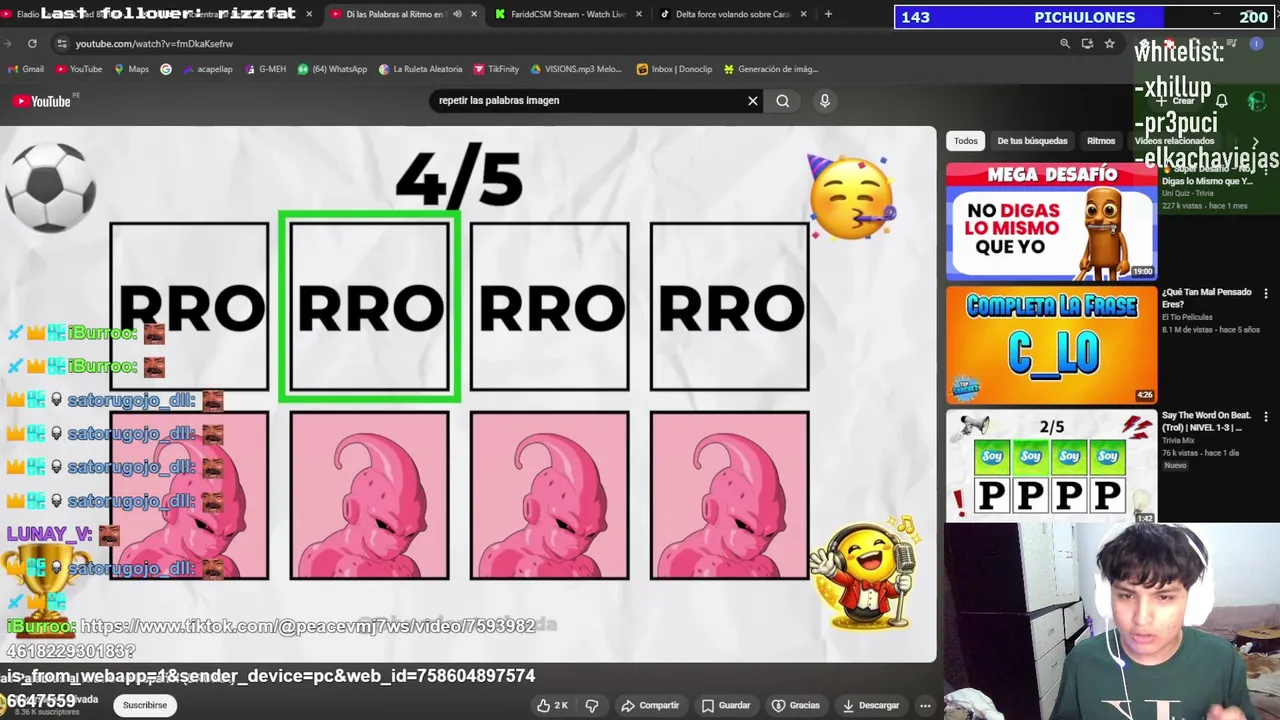Click the El Tío Películas channel name
The height and width of the screenshot is (720, 1280).
(1189, 317)
